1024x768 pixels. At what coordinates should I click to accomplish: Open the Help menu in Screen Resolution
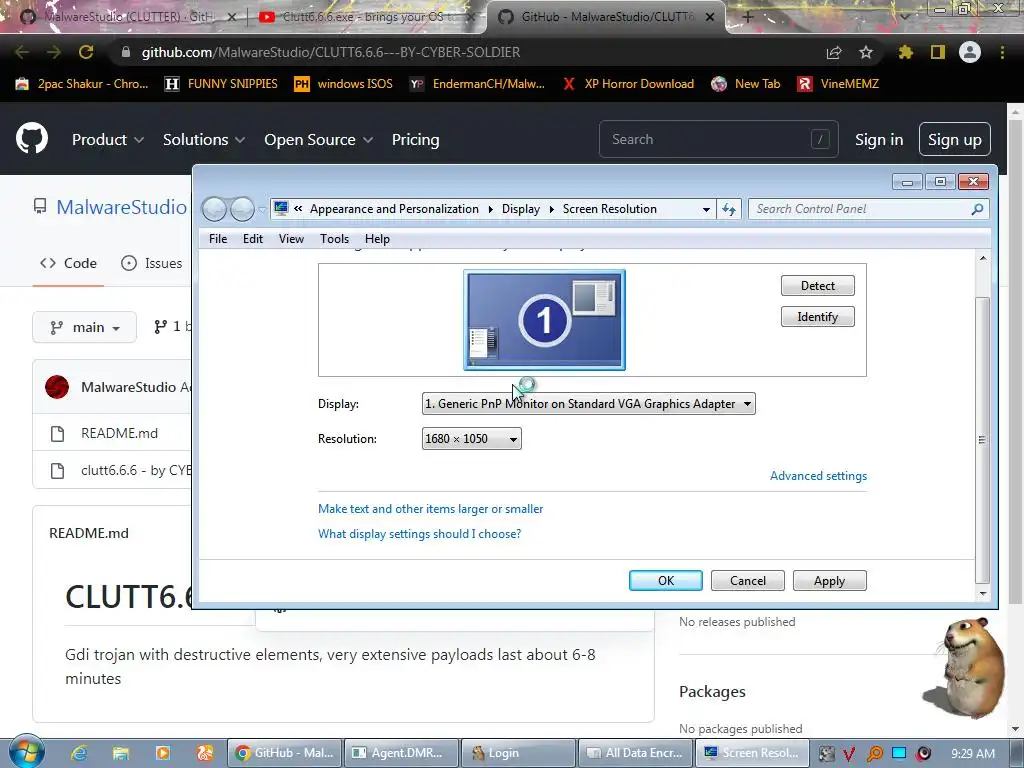coord(377,239)
